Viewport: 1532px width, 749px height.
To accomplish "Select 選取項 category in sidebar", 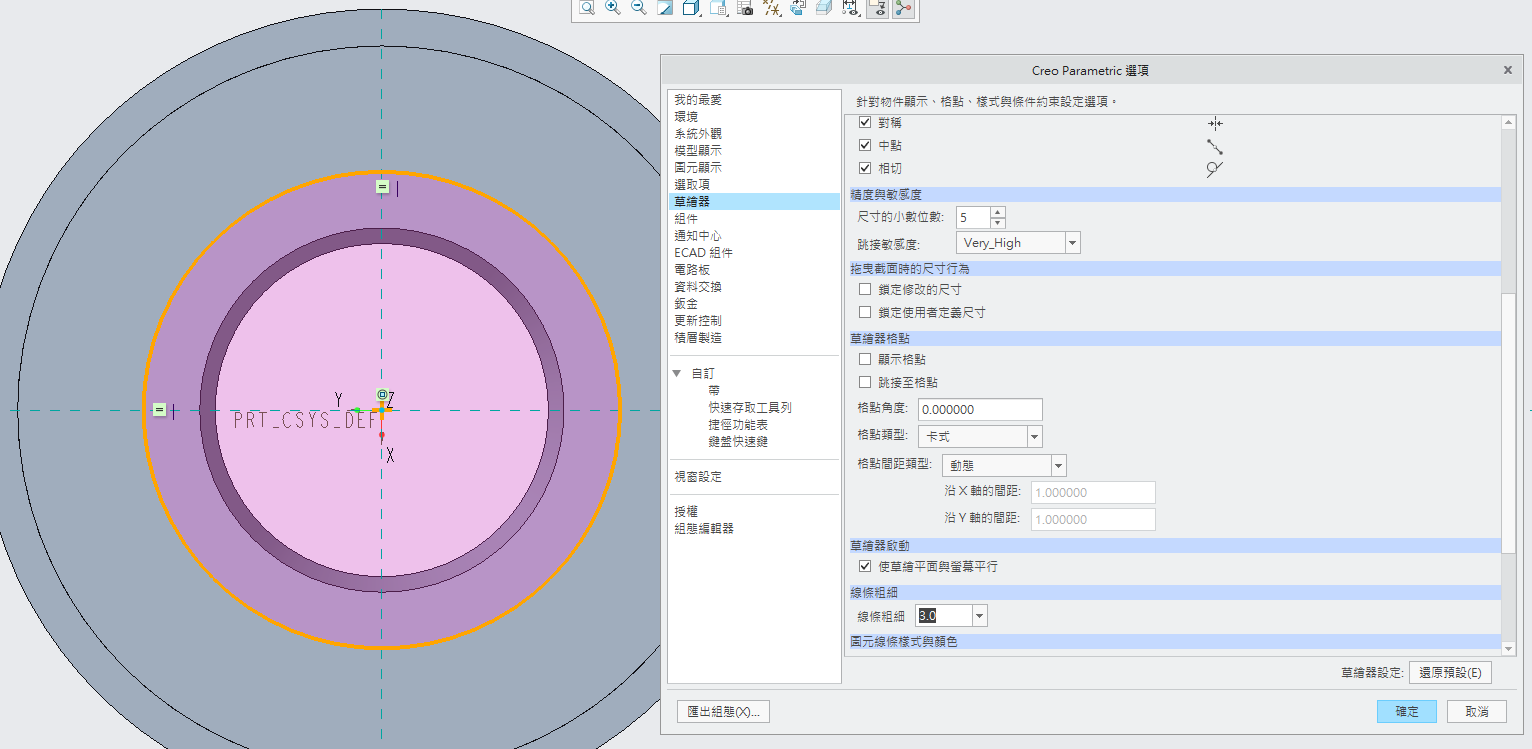I will 692,185.
